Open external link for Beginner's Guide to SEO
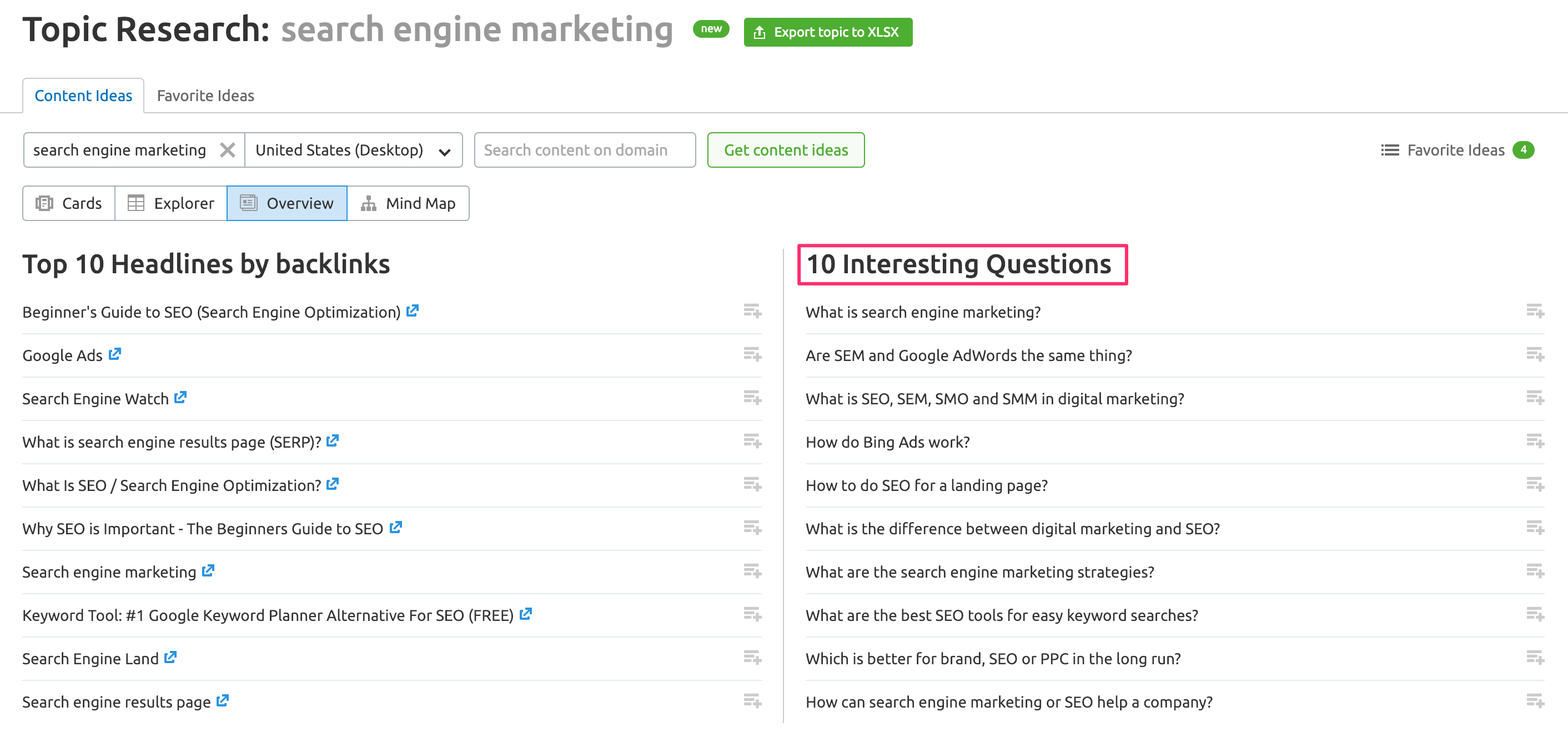This screenshot has height=742, width=1568. [x=413, y=311]
